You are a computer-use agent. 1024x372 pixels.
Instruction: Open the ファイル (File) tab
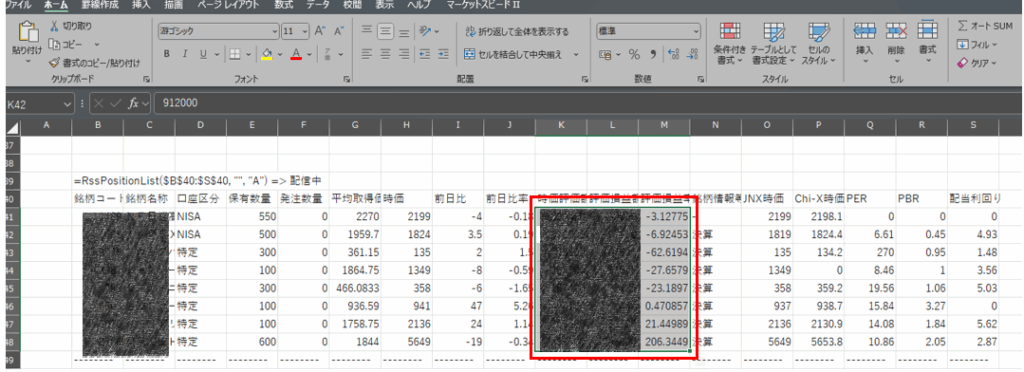click(19, 5)
